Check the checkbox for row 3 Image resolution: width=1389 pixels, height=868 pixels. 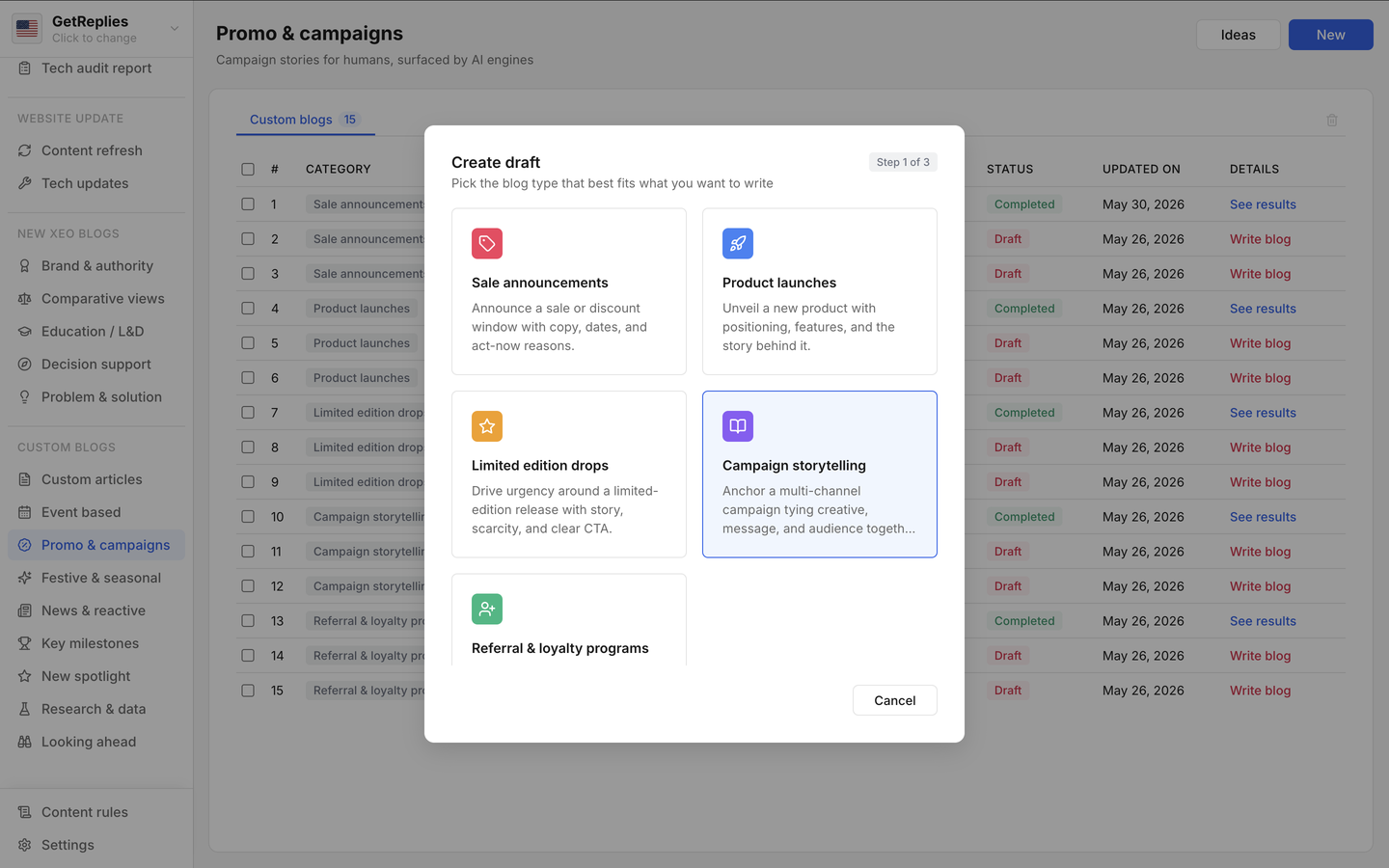248,274
